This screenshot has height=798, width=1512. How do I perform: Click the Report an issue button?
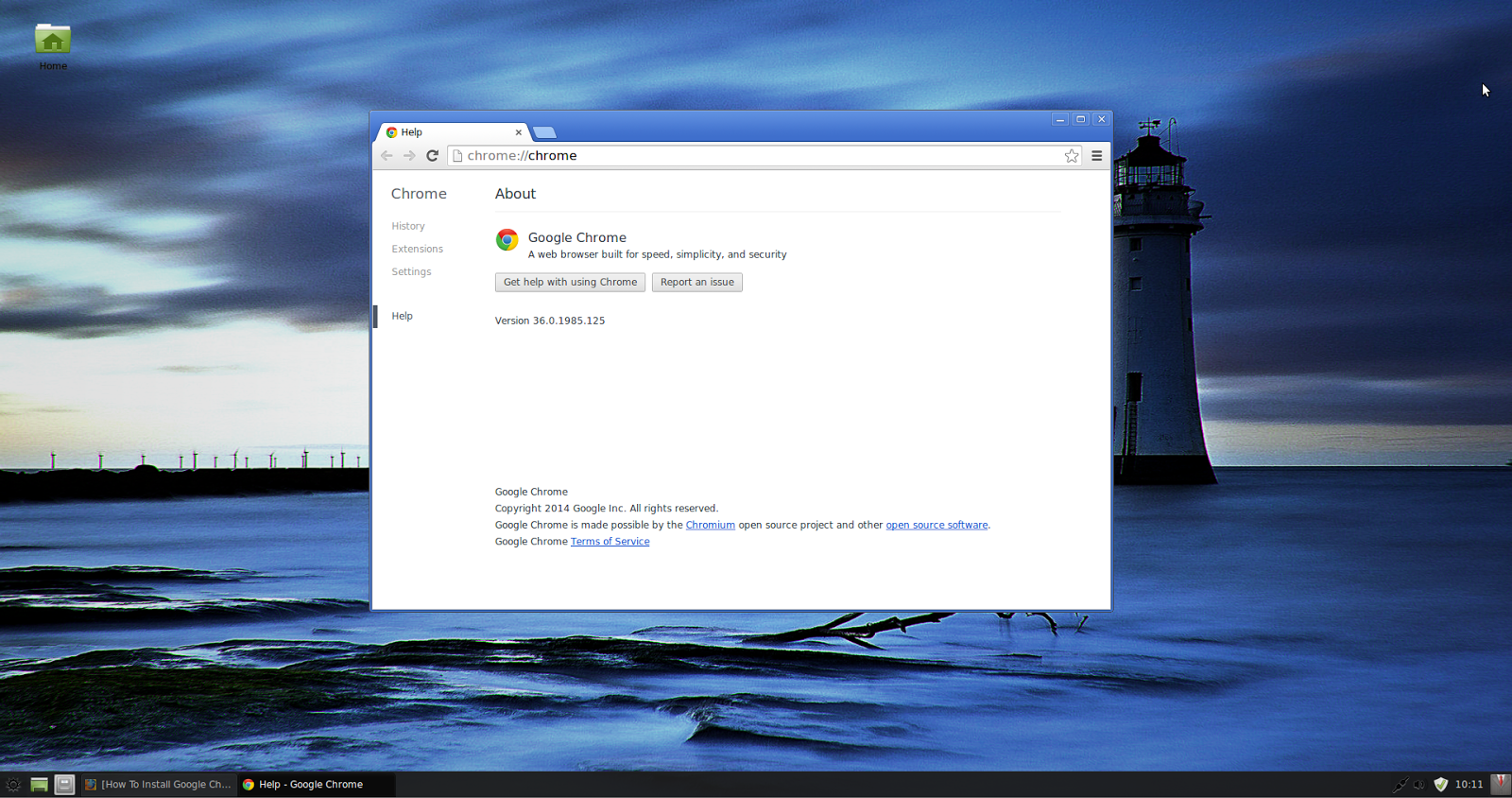pos(697,282)
